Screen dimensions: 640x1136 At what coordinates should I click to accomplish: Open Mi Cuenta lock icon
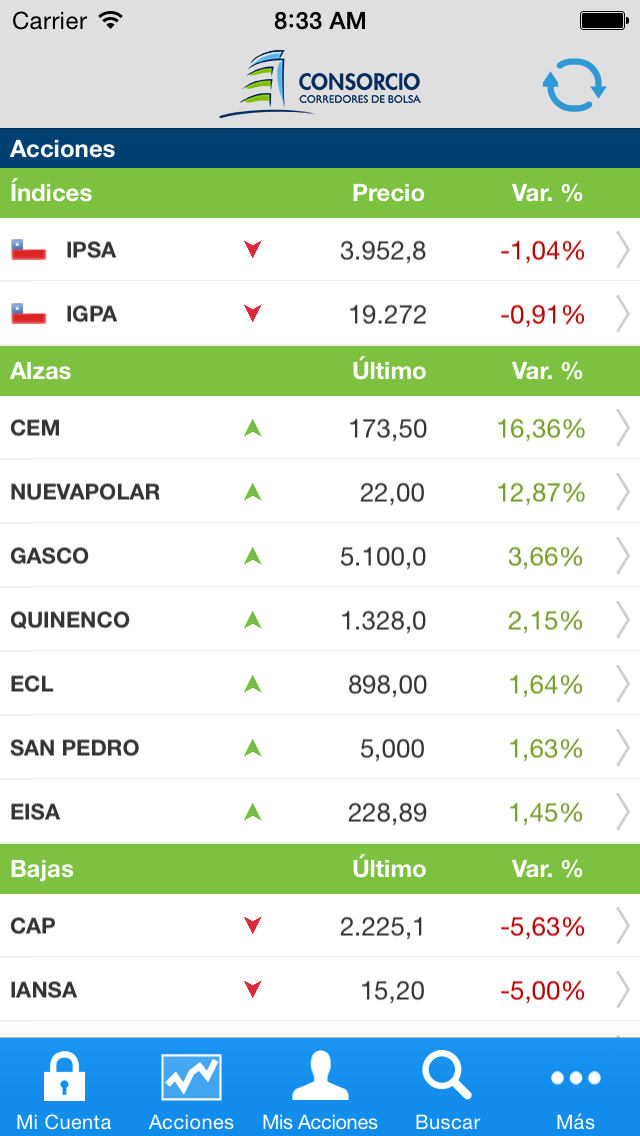63,1078
